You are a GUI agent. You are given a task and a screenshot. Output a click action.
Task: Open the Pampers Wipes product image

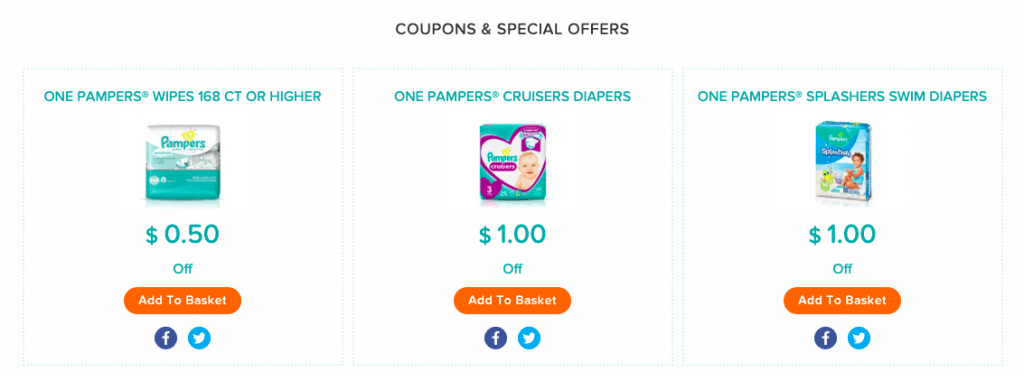(182, 163)
